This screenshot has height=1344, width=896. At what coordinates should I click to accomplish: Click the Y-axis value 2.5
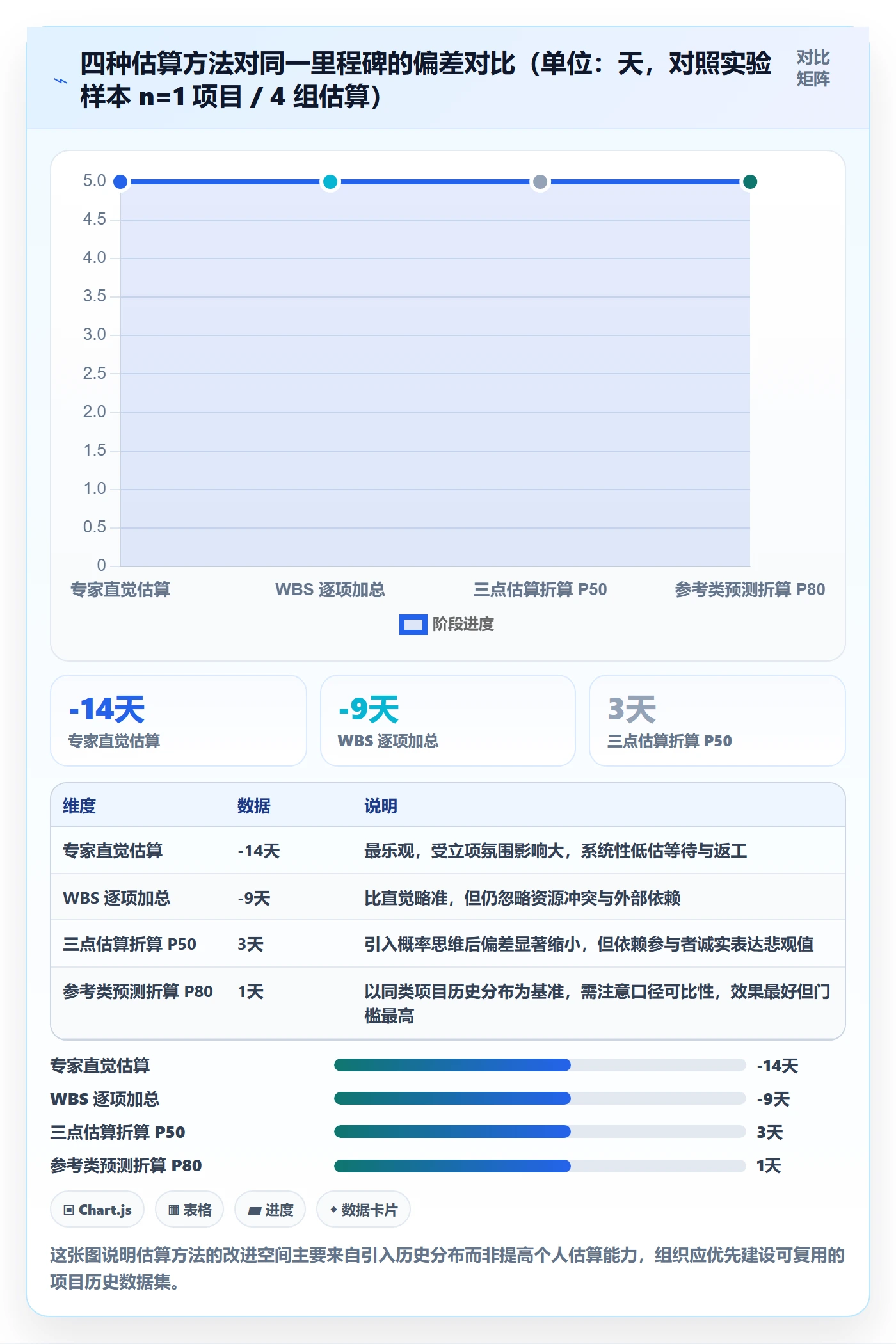coord(94,373)
